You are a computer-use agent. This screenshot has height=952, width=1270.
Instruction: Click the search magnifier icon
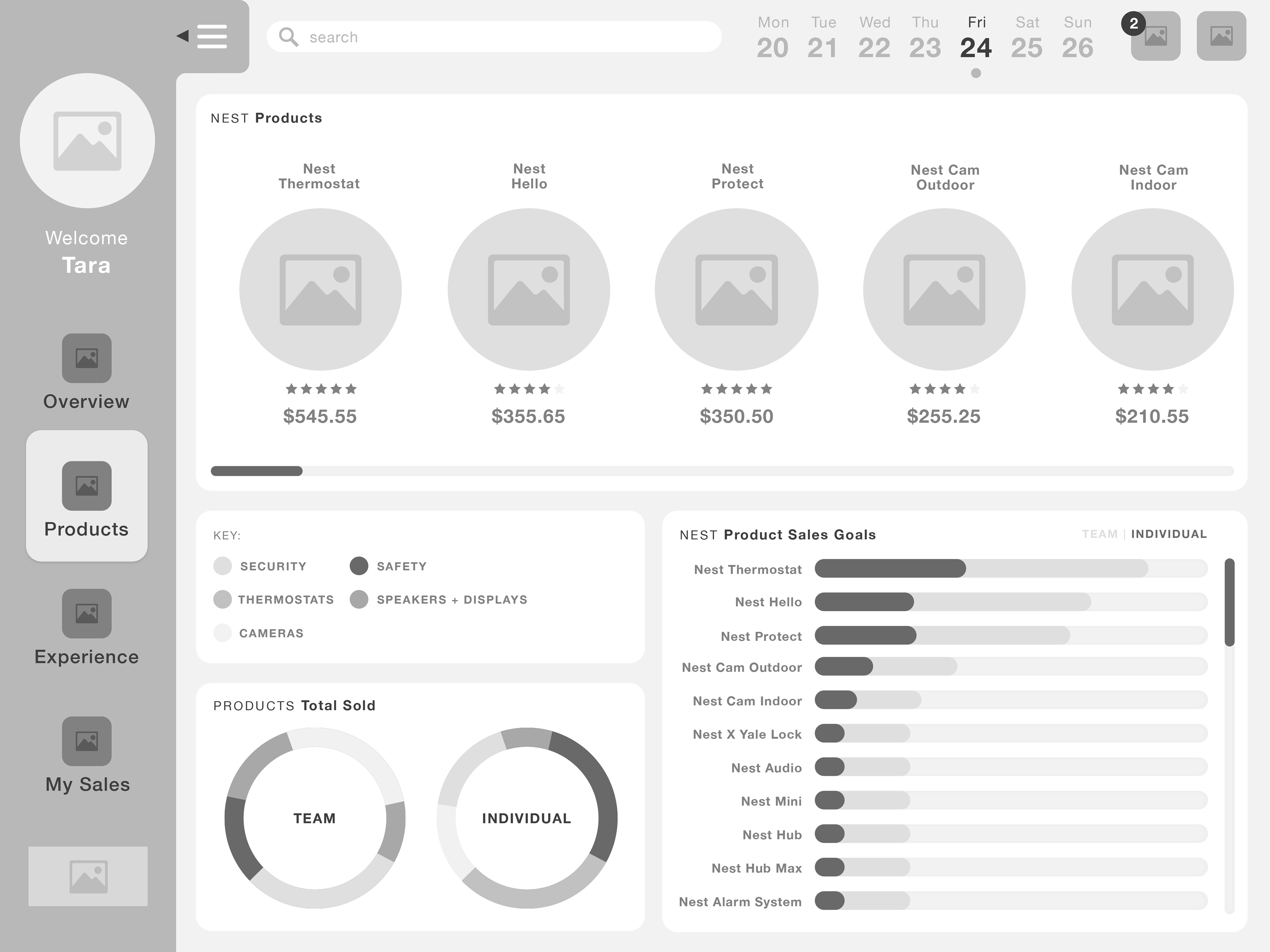click(x=288, y=37)
